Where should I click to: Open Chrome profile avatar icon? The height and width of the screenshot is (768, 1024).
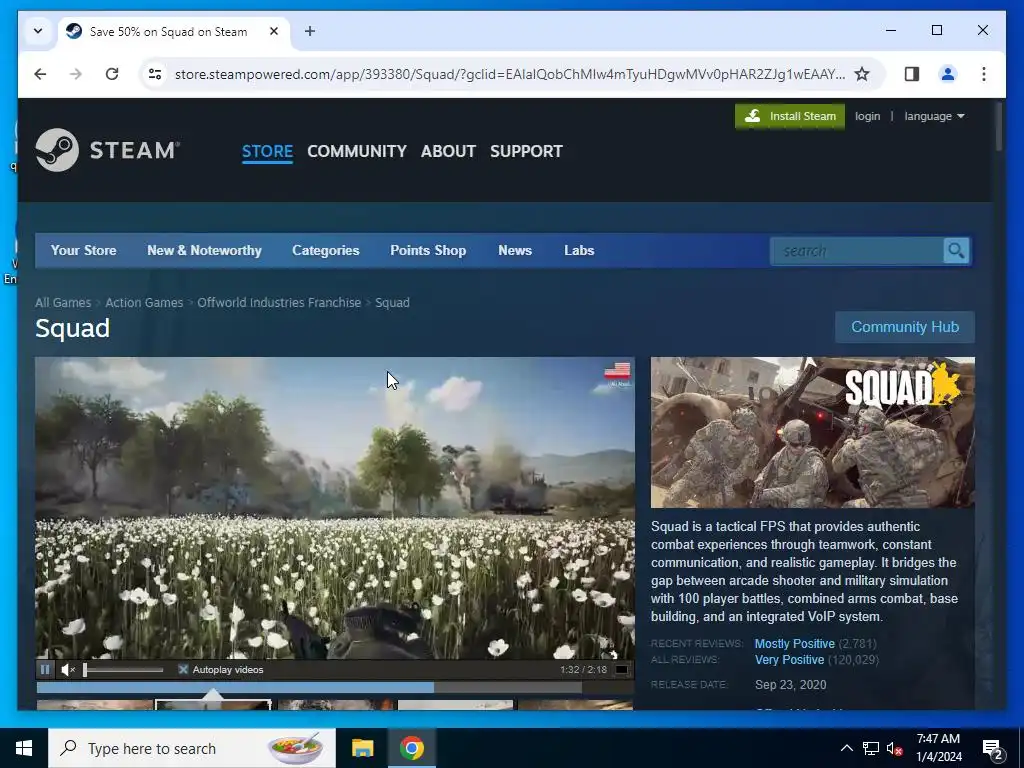tap(948, 74)
